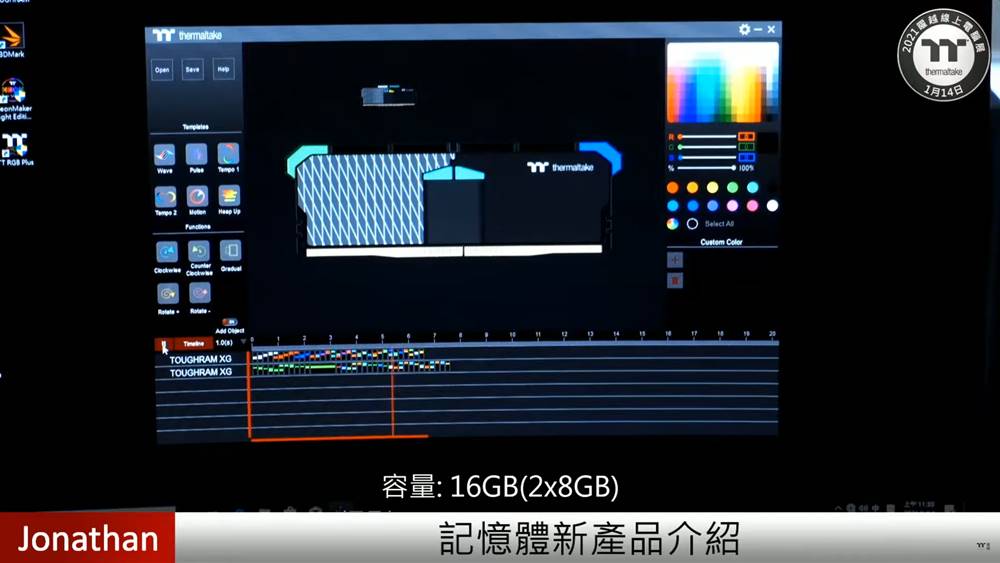Choose the Gradual function icon
1000x563 pixels.
(231, 251)
